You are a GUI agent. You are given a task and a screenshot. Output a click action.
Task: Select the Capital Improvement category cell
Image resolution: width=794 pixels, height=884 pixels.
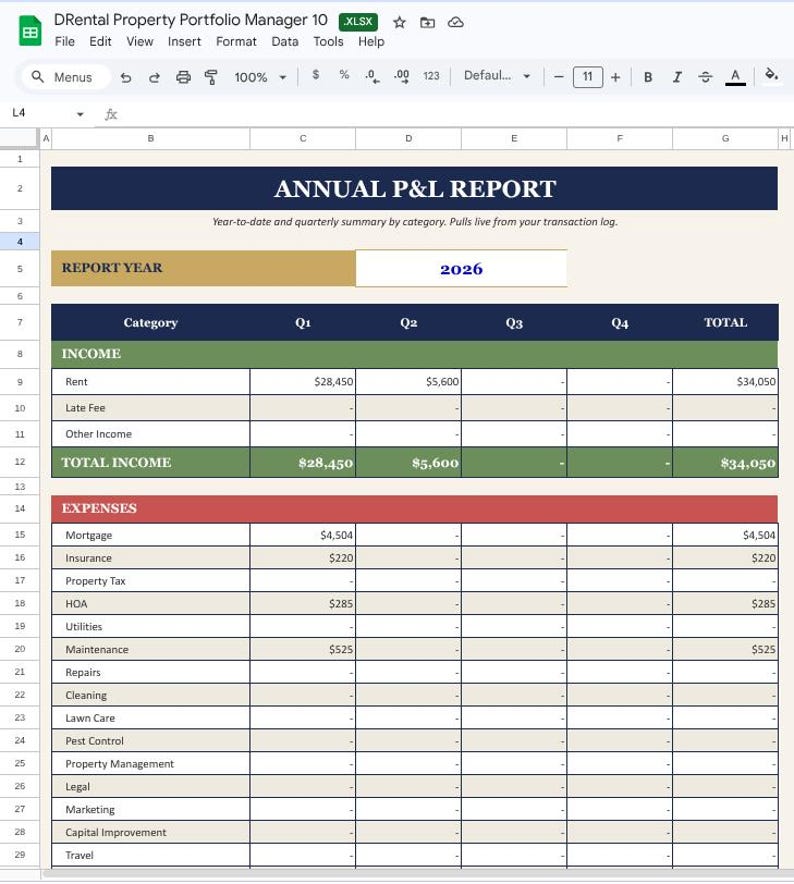point(151,832)
